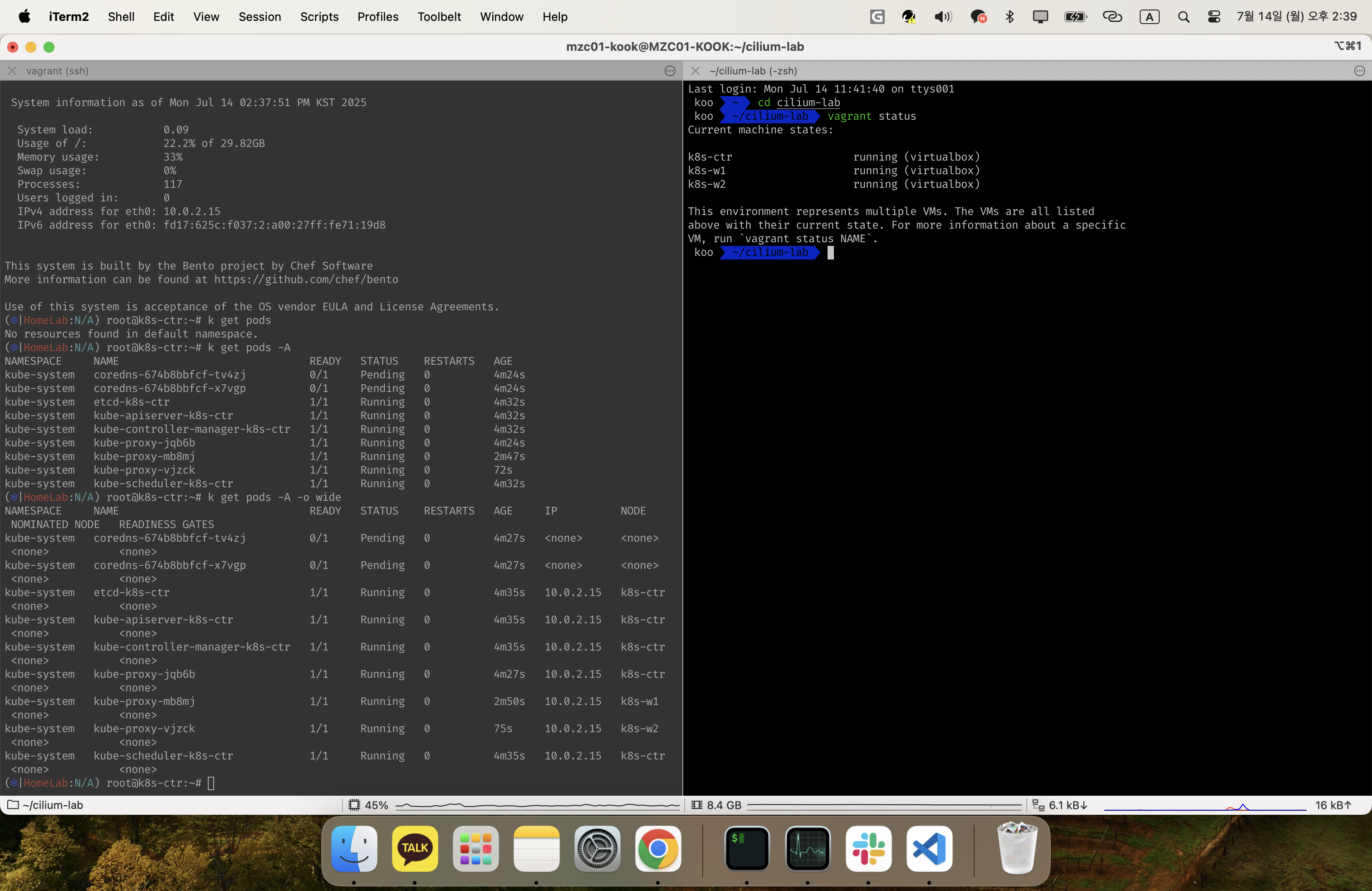Image resolution: width=1372 pixels, height=891 pixels.
Task: Click the network throughput status icon
Action: [1038, 805]
